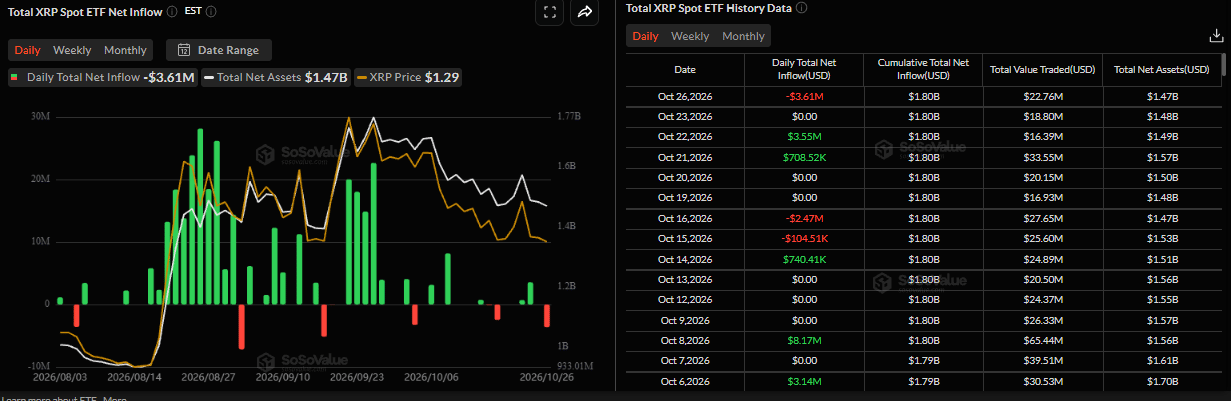Click the rightmost red outflow bar on chart

click(547, 315)
